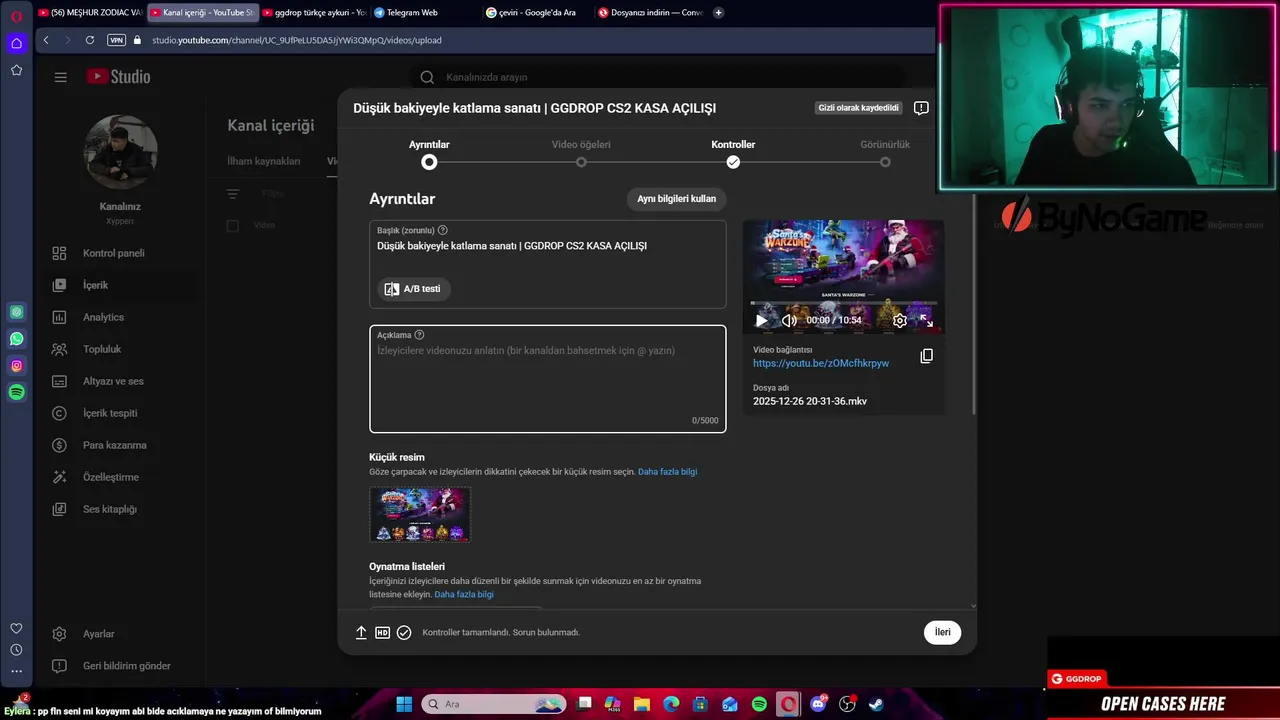Reload the page in browser toolbar
The height and width of the screenshot is (720, 1280).
90,40
